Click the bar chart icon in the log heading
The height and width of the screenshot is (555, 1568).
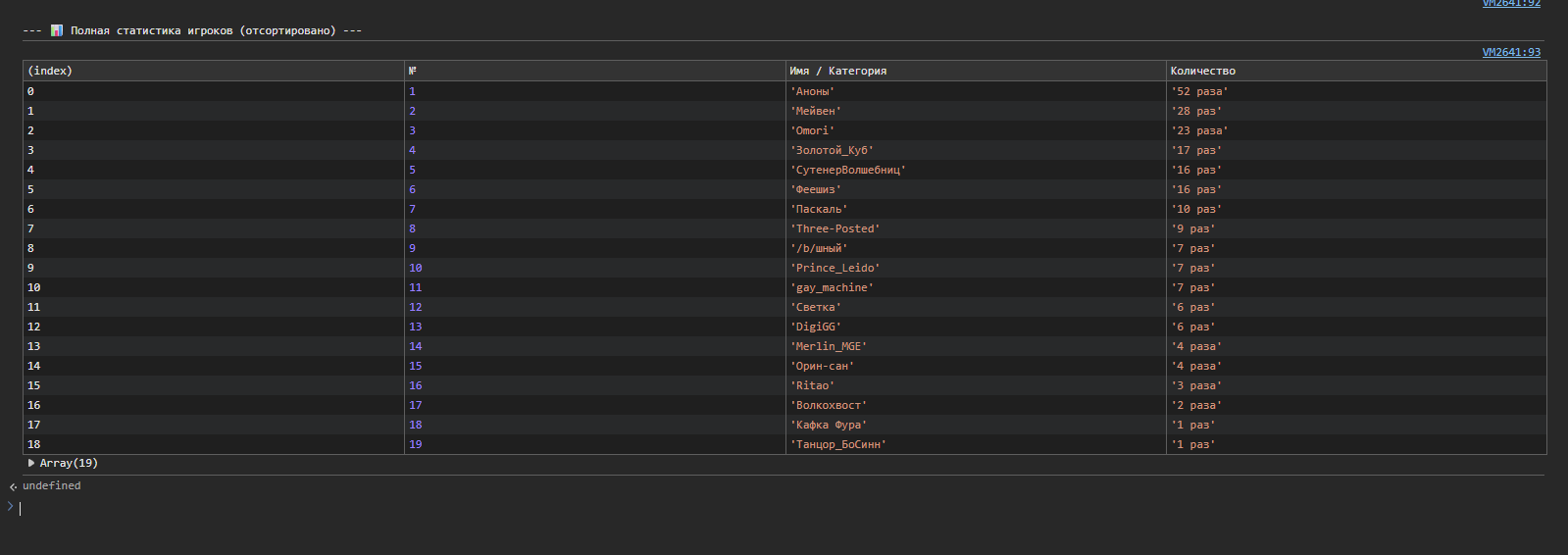tap(57, 30)
